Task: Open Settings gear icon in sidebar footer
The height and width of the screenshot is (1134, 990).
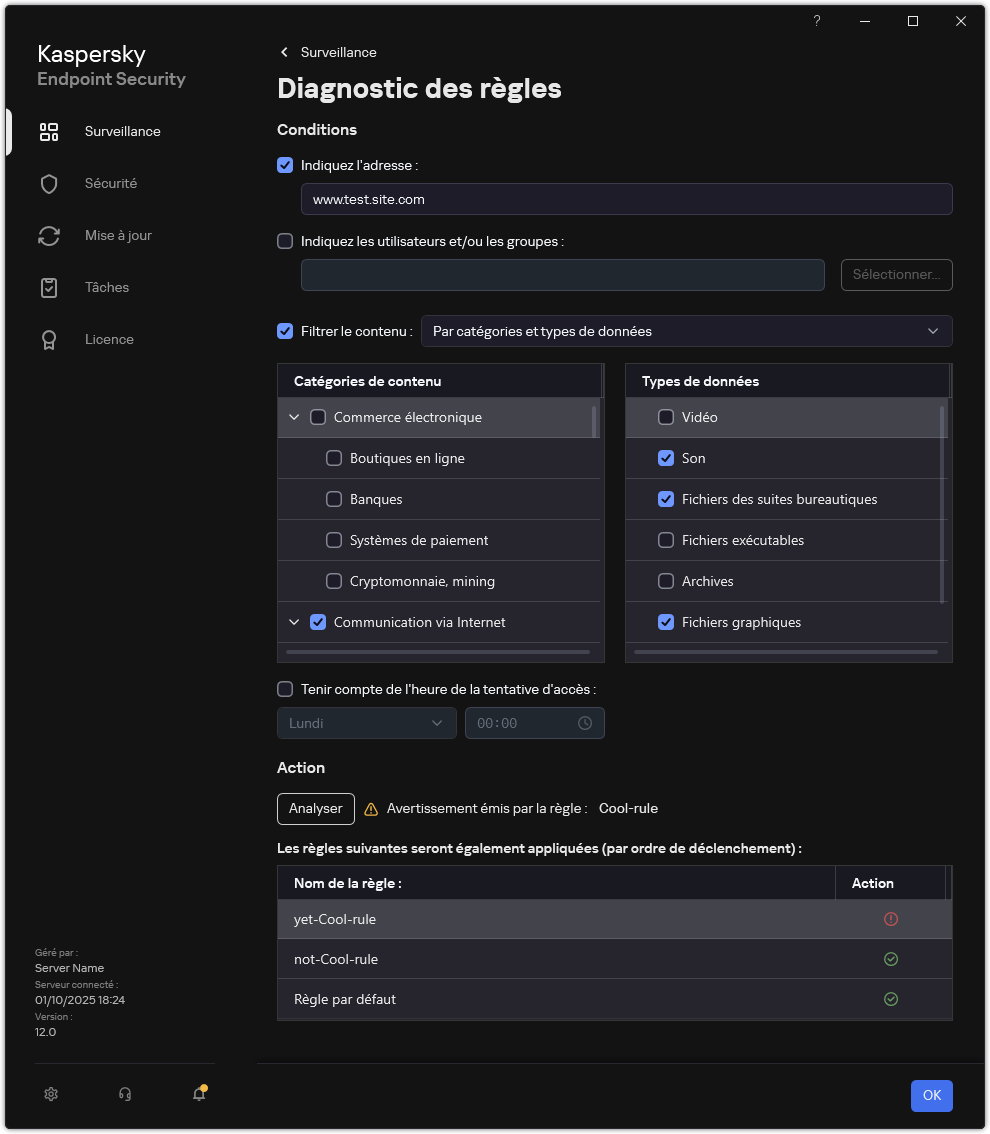Action: point(51,1094)
